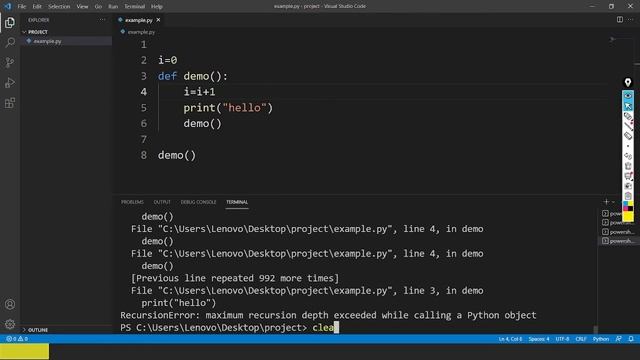This screenshot has height=360, width=640.
Task: Open the File menu
Action: coord(22,7)
